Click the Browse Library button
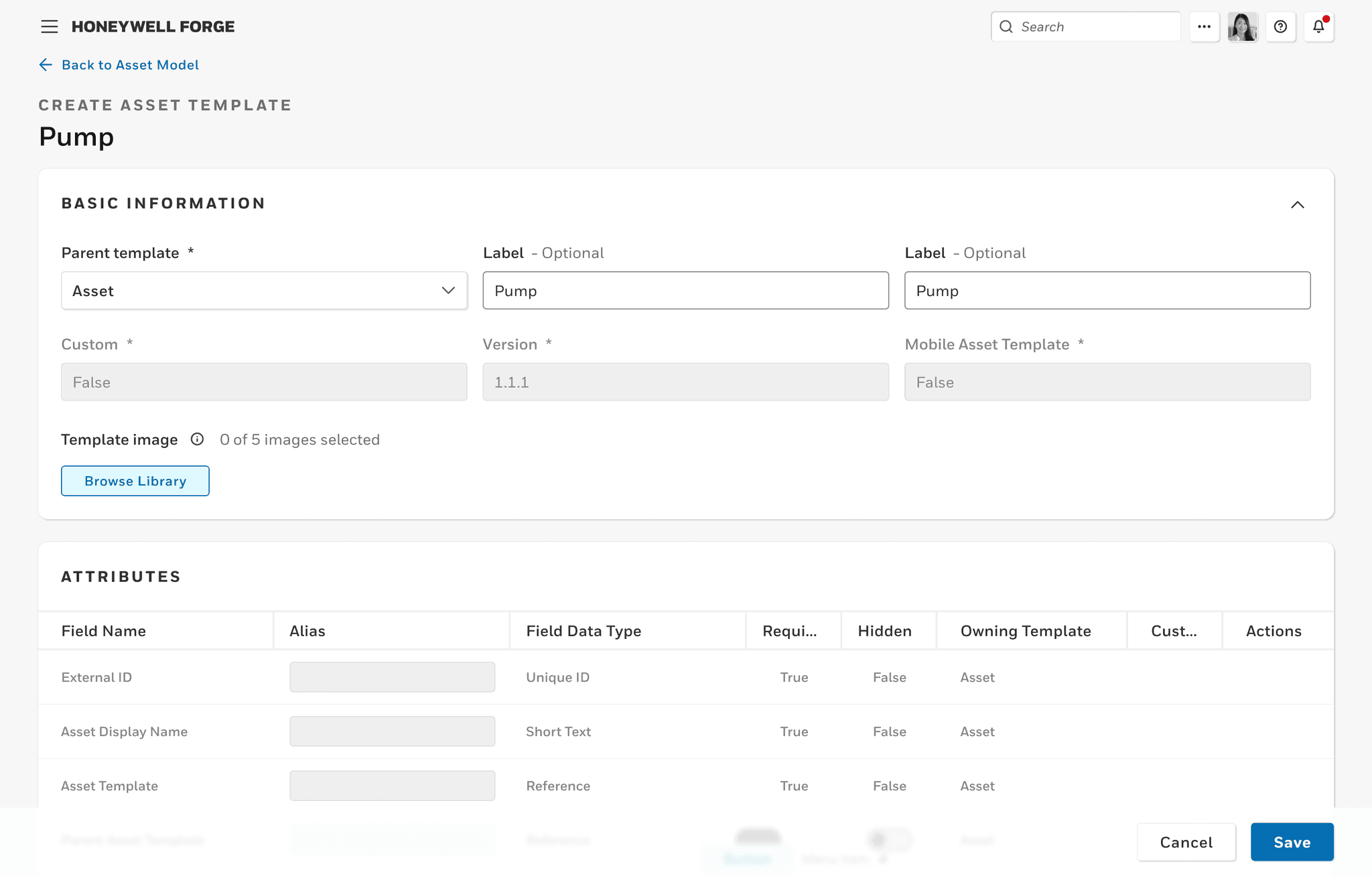1372x876 pixels. [x=135, y=480]
